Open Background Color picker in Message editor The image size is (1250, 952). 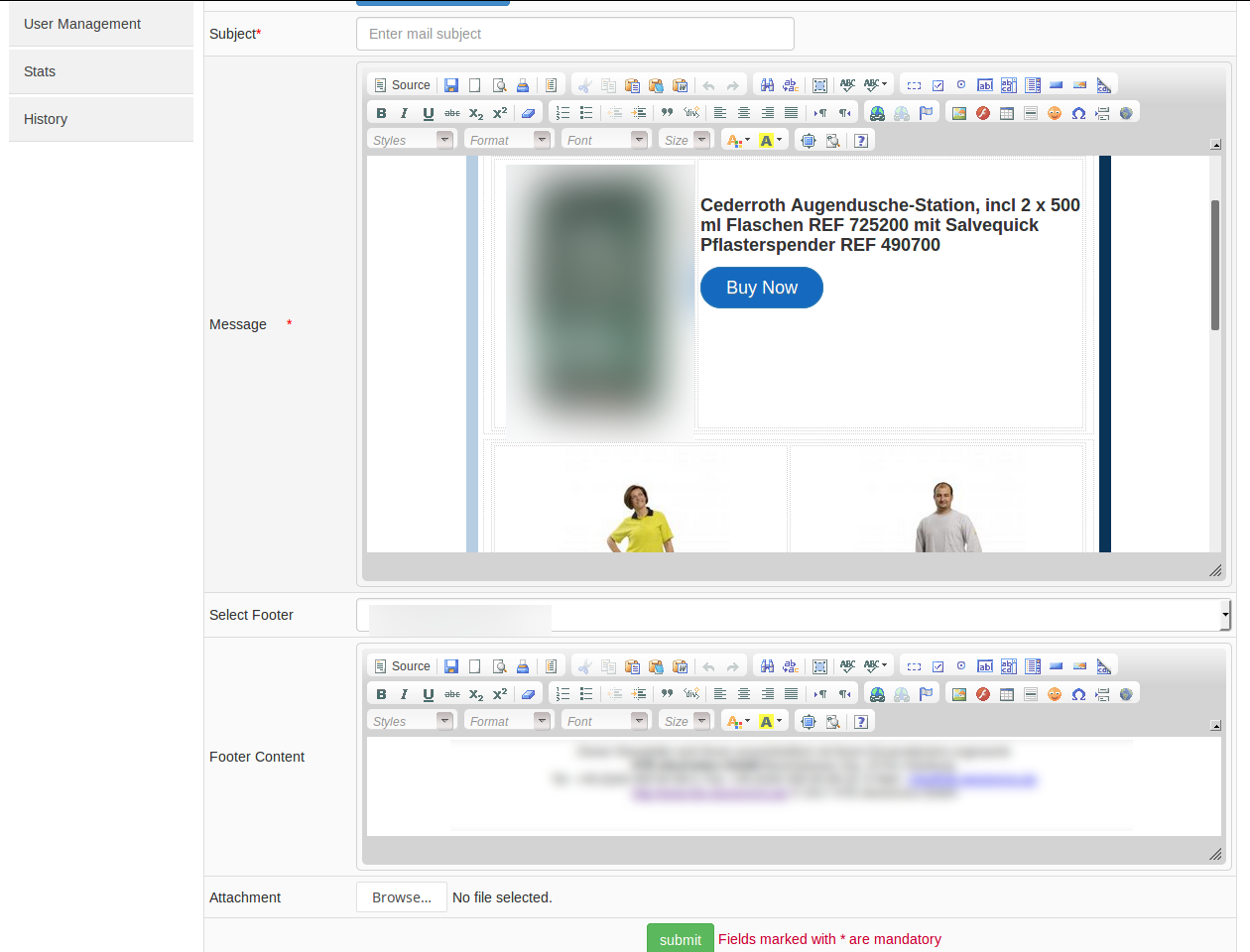pyautogui.click(x=771, y=141)
